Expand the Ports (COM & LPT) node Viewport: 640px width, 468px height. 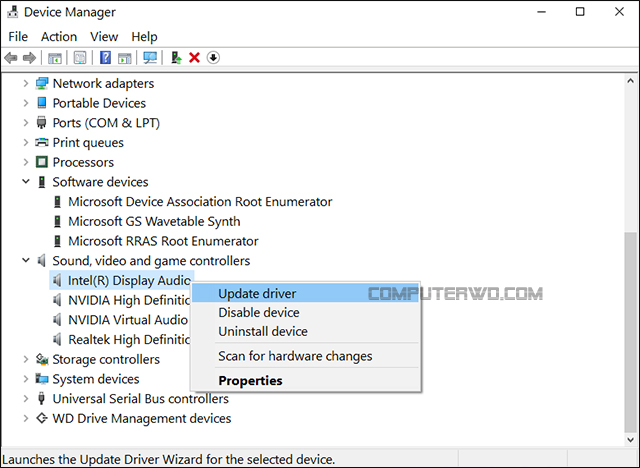tap(26, 123)
